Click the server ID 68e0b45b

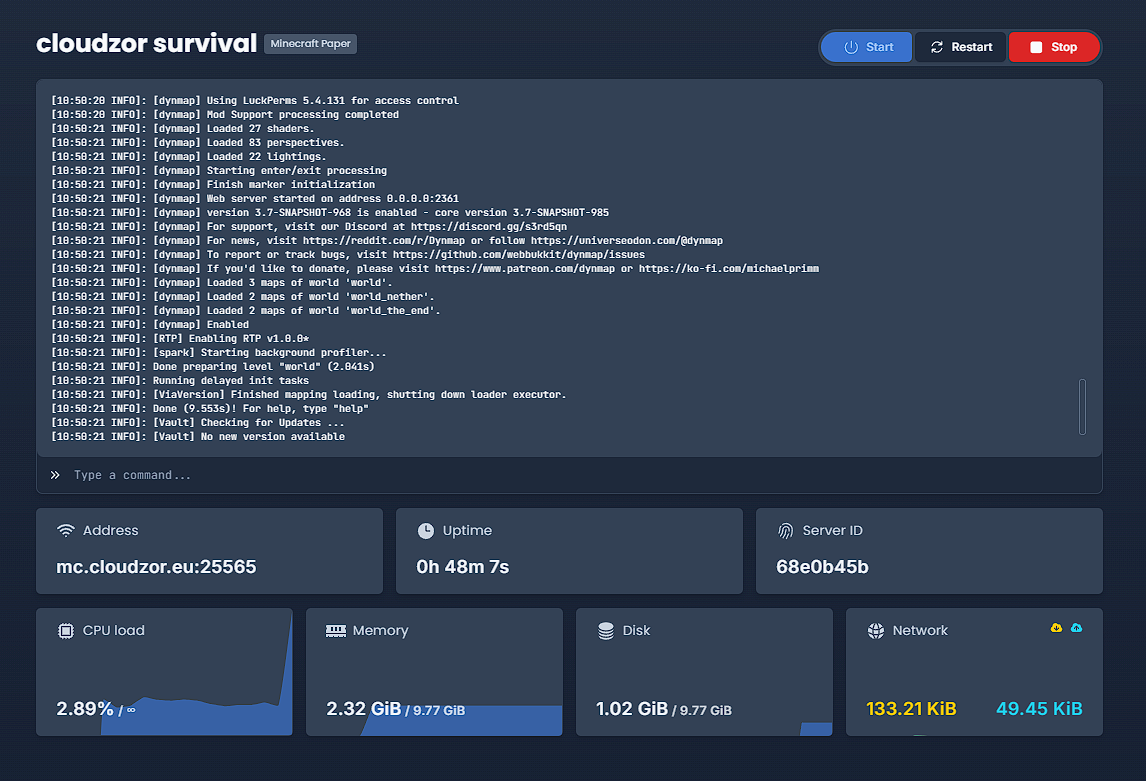822,567
